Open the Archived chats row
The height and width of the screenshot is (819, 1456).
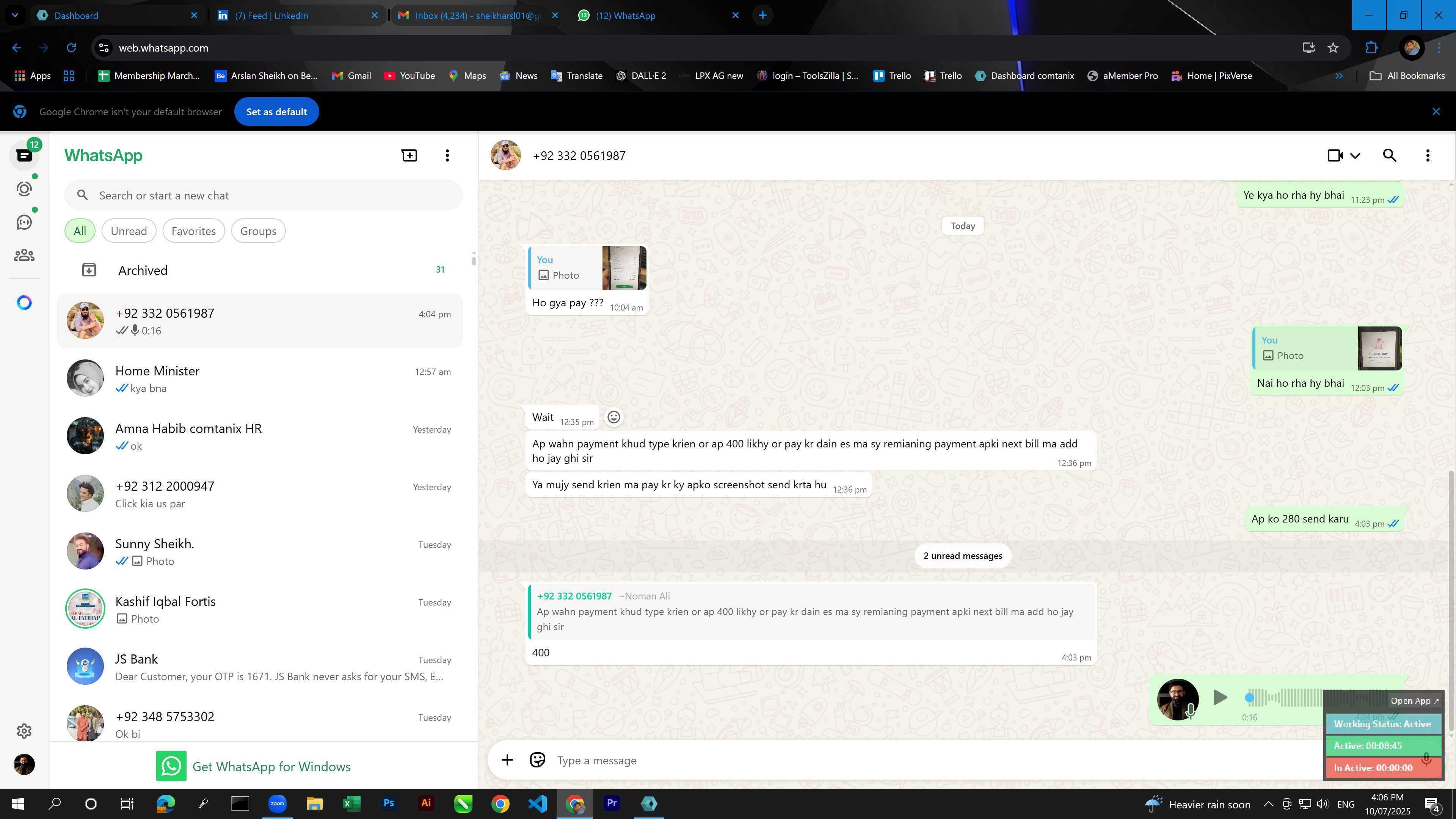[x=260, y=270]
